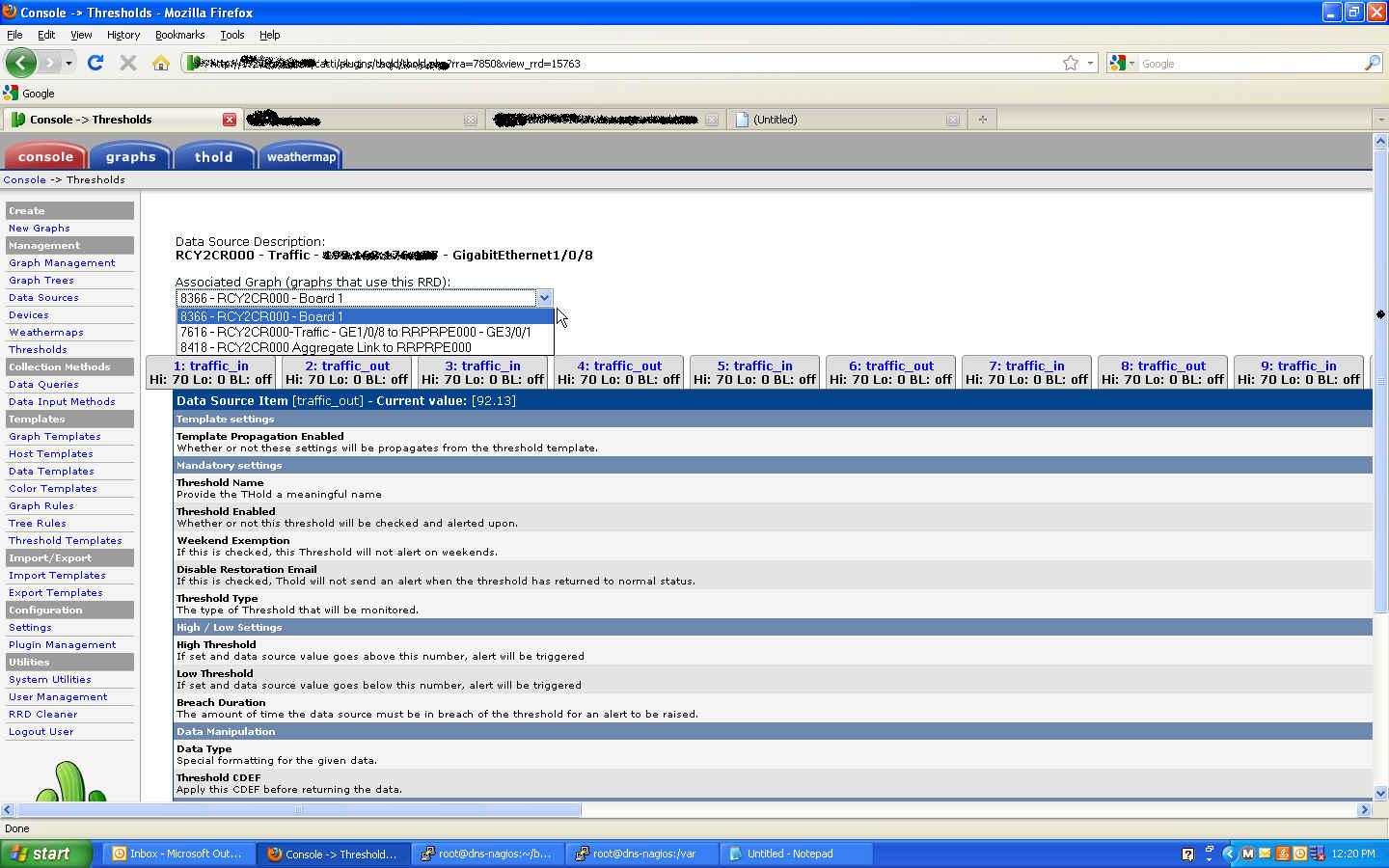The width and height of the screenshot is (1389, 868).
Task: Open the Windows start button
Action: click(46, 854)
